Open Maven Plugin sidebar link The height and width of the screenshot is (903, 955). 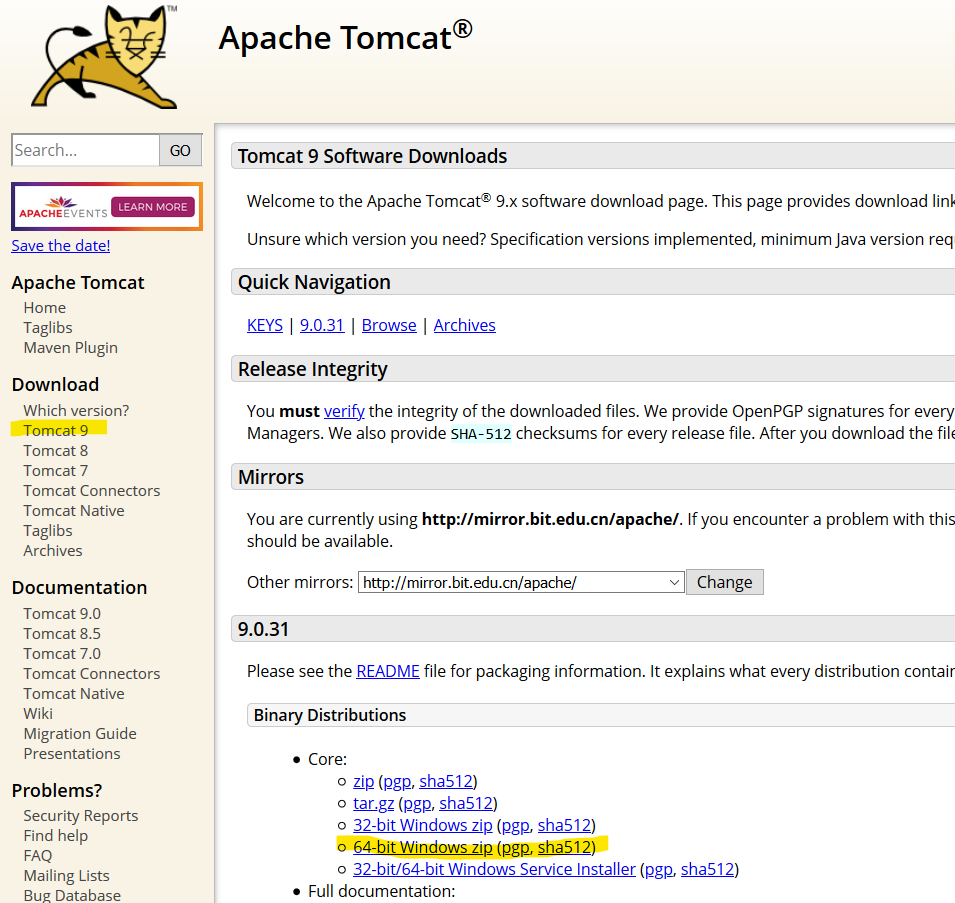(71, 348)
